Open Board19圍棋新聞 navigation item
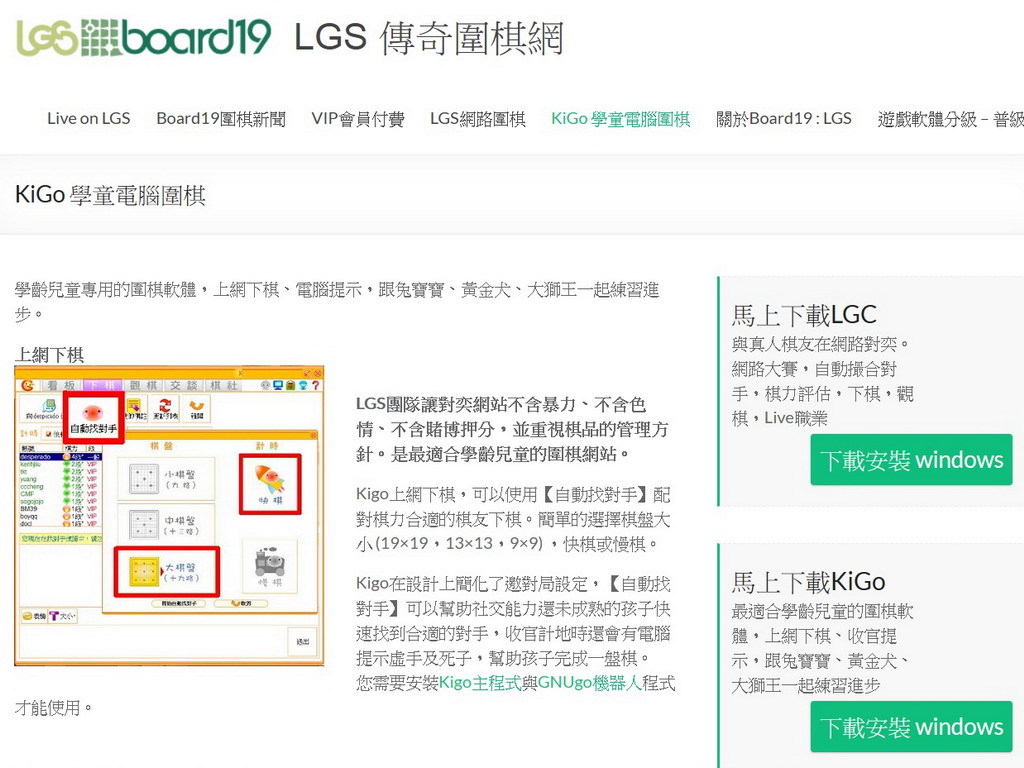Viewport: 1024px width, 768px height. click(x=221, y=118)
